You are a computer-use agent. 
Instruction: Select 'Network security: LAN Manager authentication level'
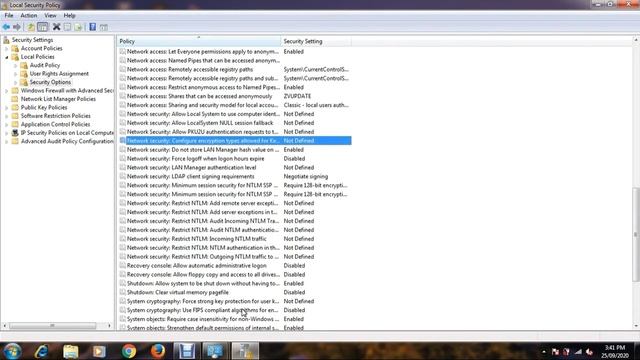(x=191, y=167)
